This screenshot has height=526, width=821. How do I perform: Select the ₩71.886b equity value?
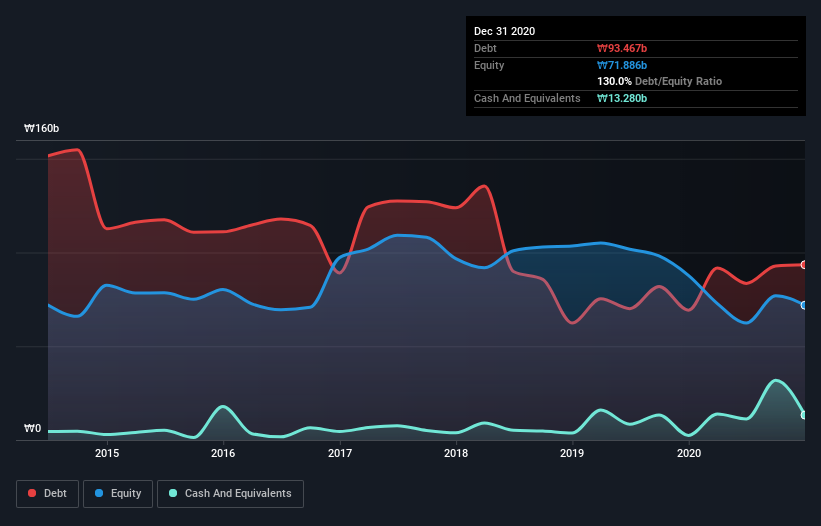(x=622, y=65)
